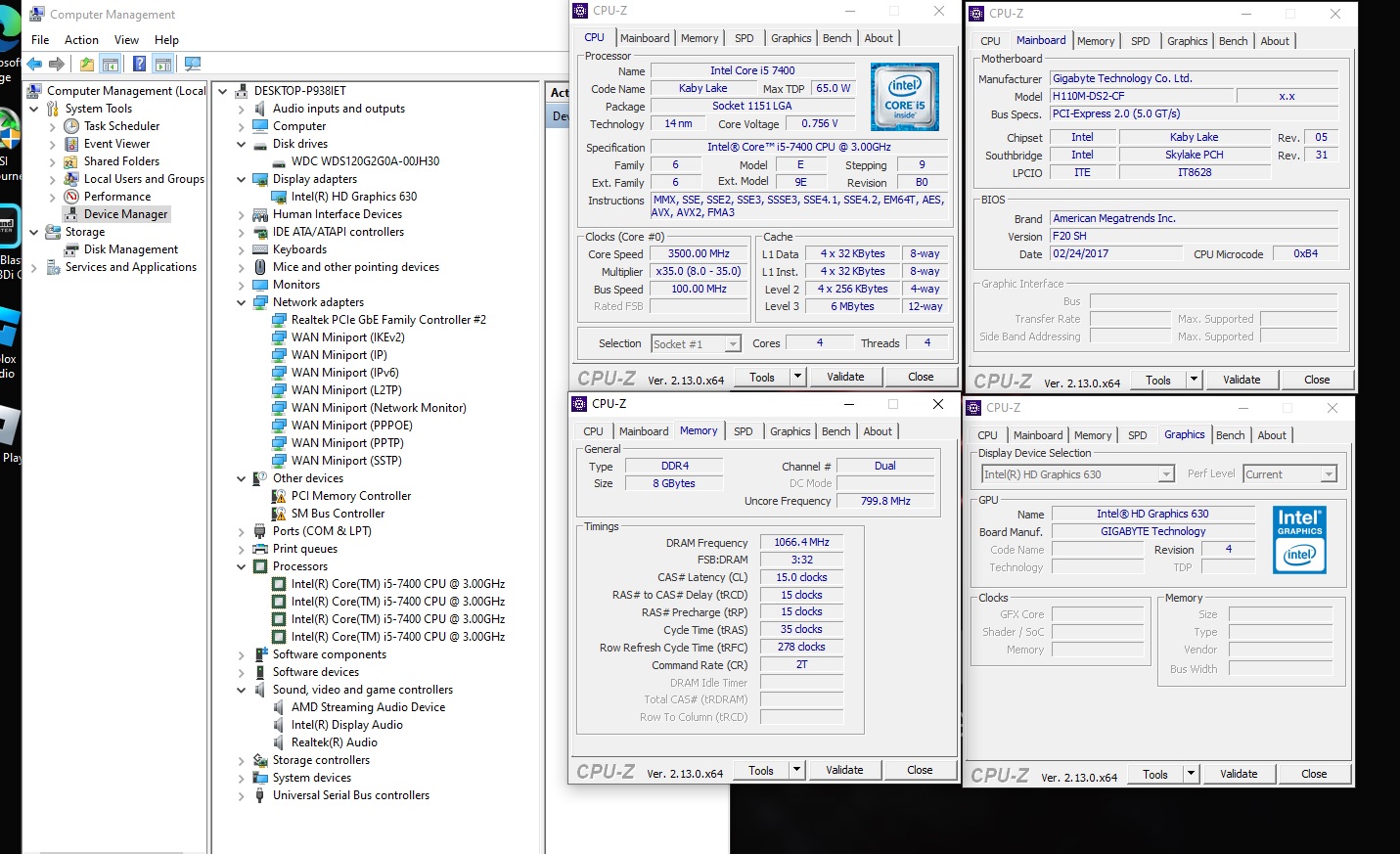
Task: Click the Up one level folder icon
Action: tap(87, 65)
